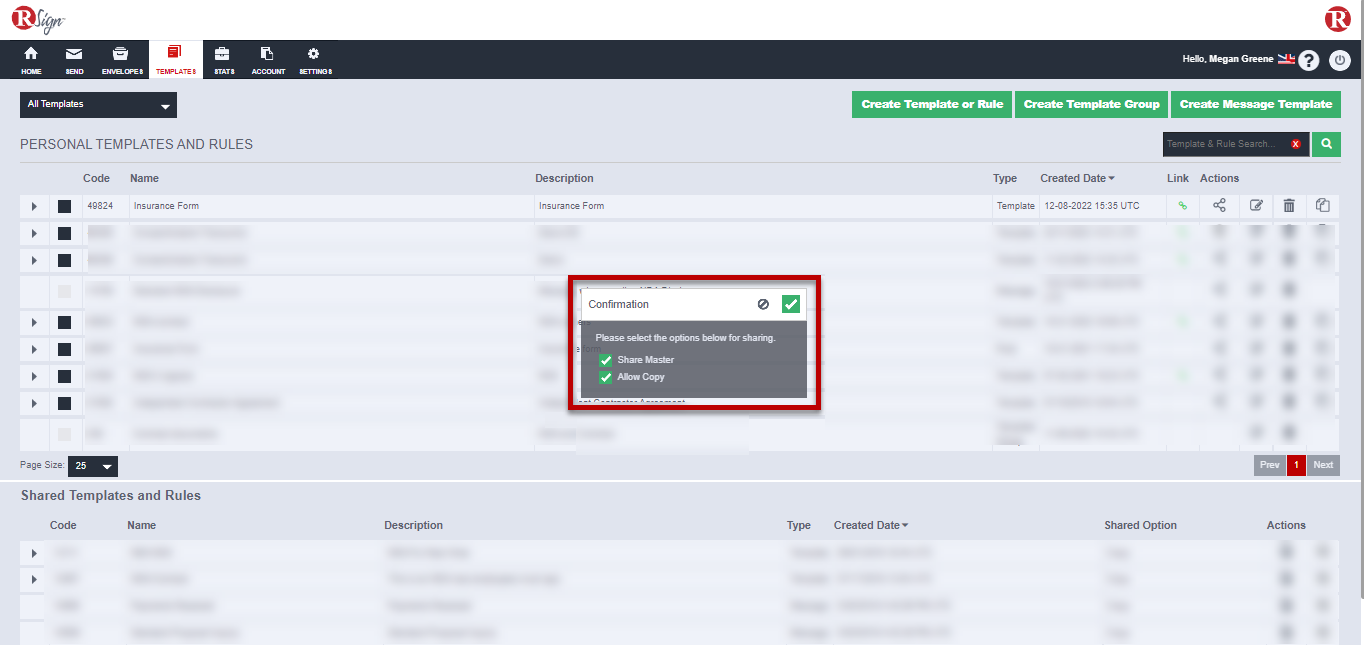
Task: Click Create Message Template
Action: click(x=1255, y=104)
